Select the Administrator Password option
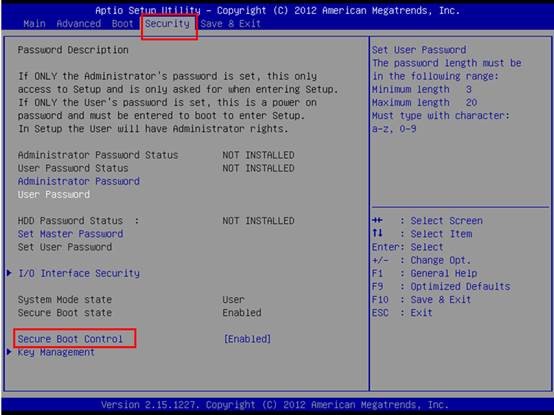 79,181
